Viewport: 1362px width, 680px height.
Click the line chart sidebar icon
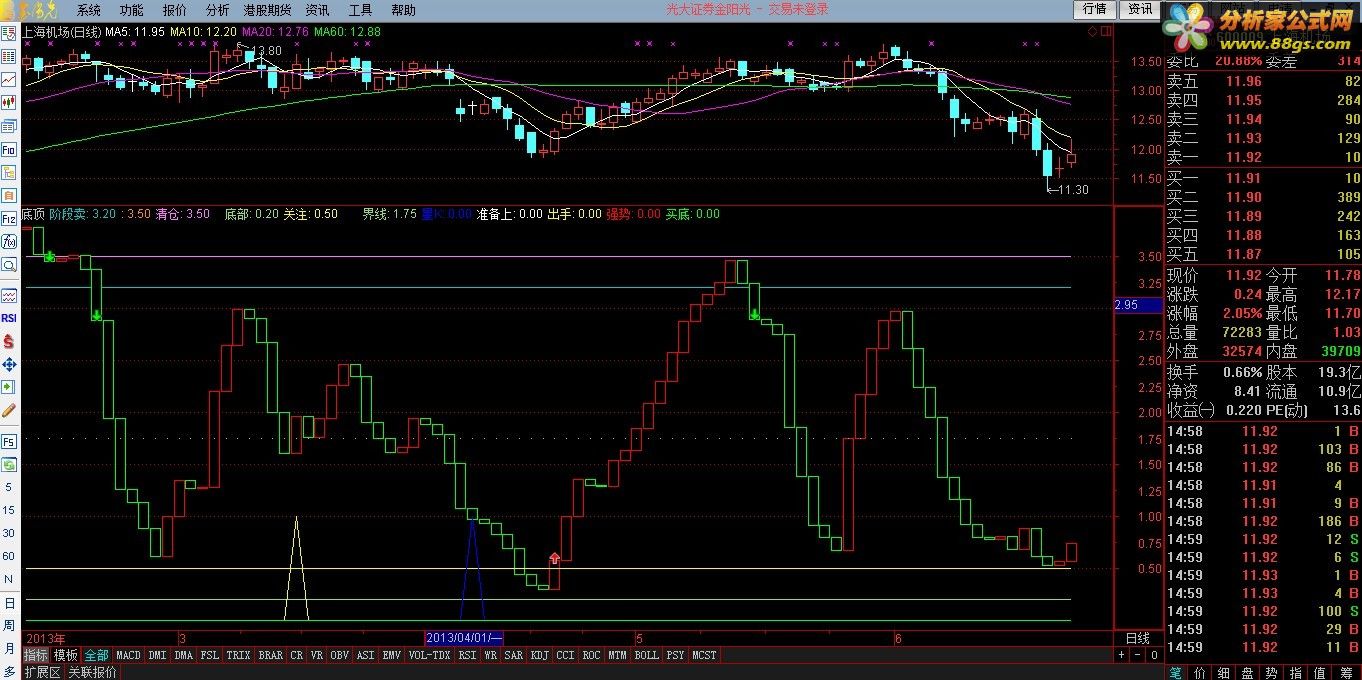point(9,80)
